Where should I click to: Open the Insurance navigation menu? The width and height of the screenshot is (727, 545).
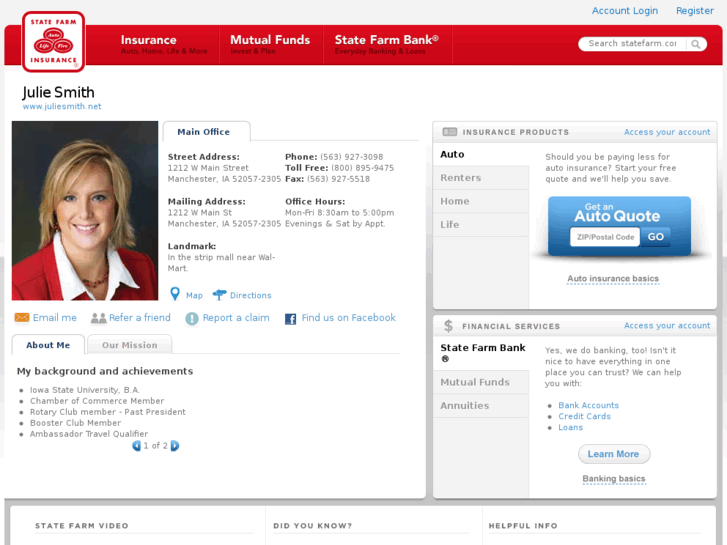tap(164, 45)
